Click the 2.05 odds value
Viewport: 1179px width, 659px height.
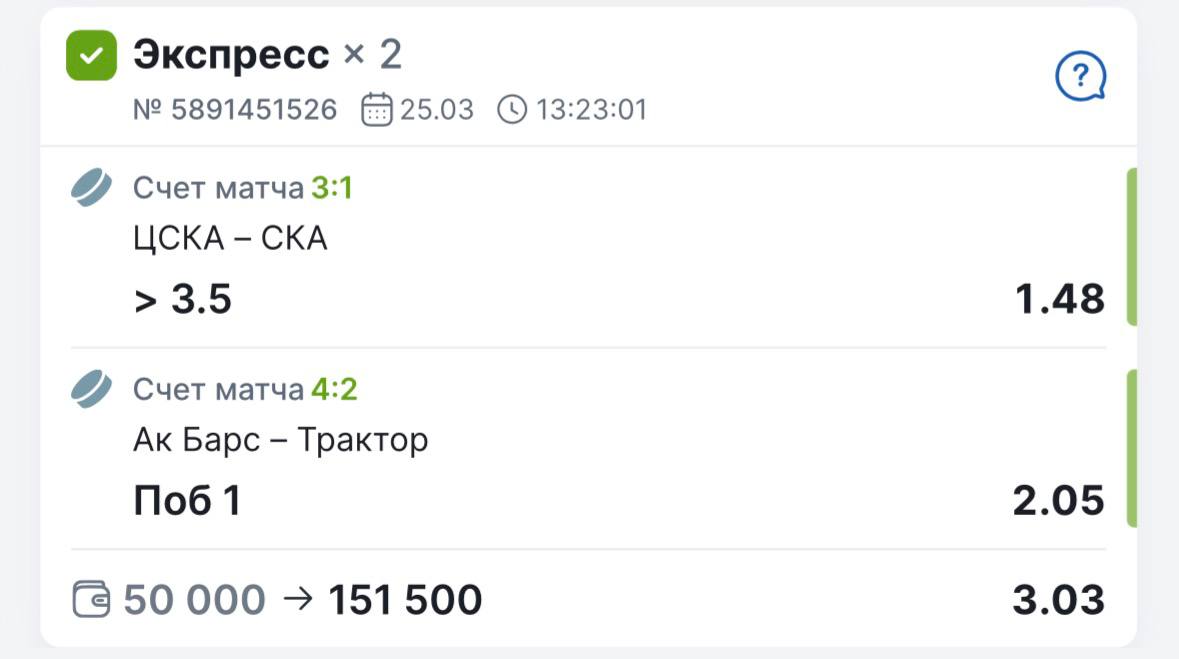pos(1058,500)
